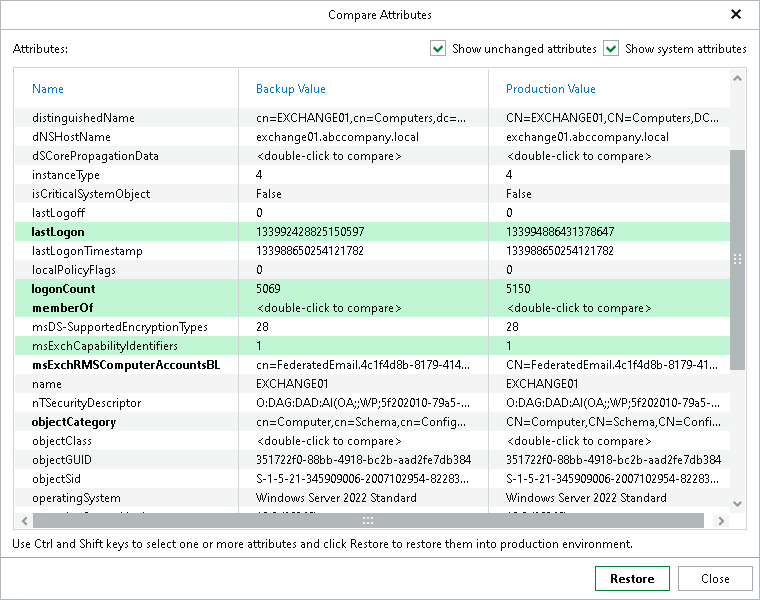
Task: Click the Restore button
Action: click(632, 579)
